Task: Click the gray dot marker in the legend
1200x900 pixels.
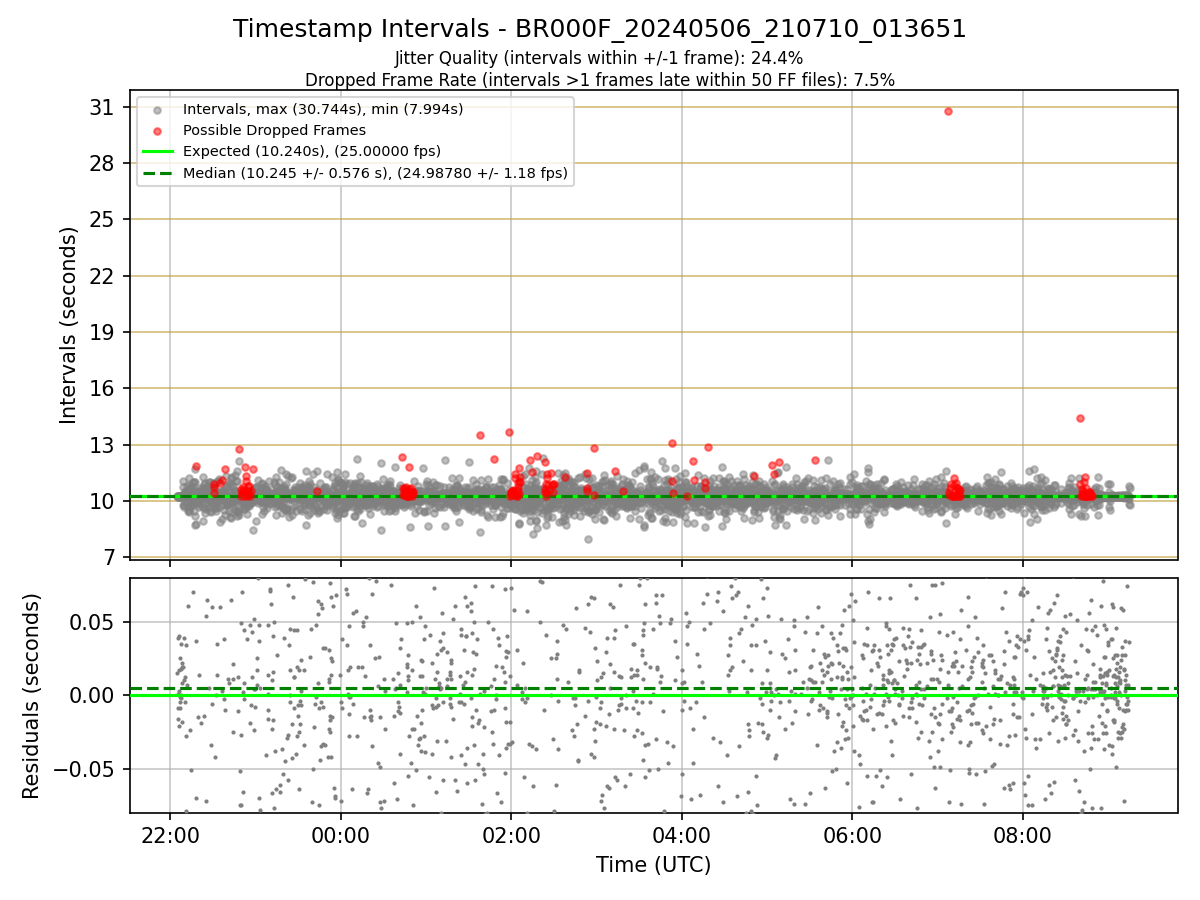Action: click(x=157, y=110)
